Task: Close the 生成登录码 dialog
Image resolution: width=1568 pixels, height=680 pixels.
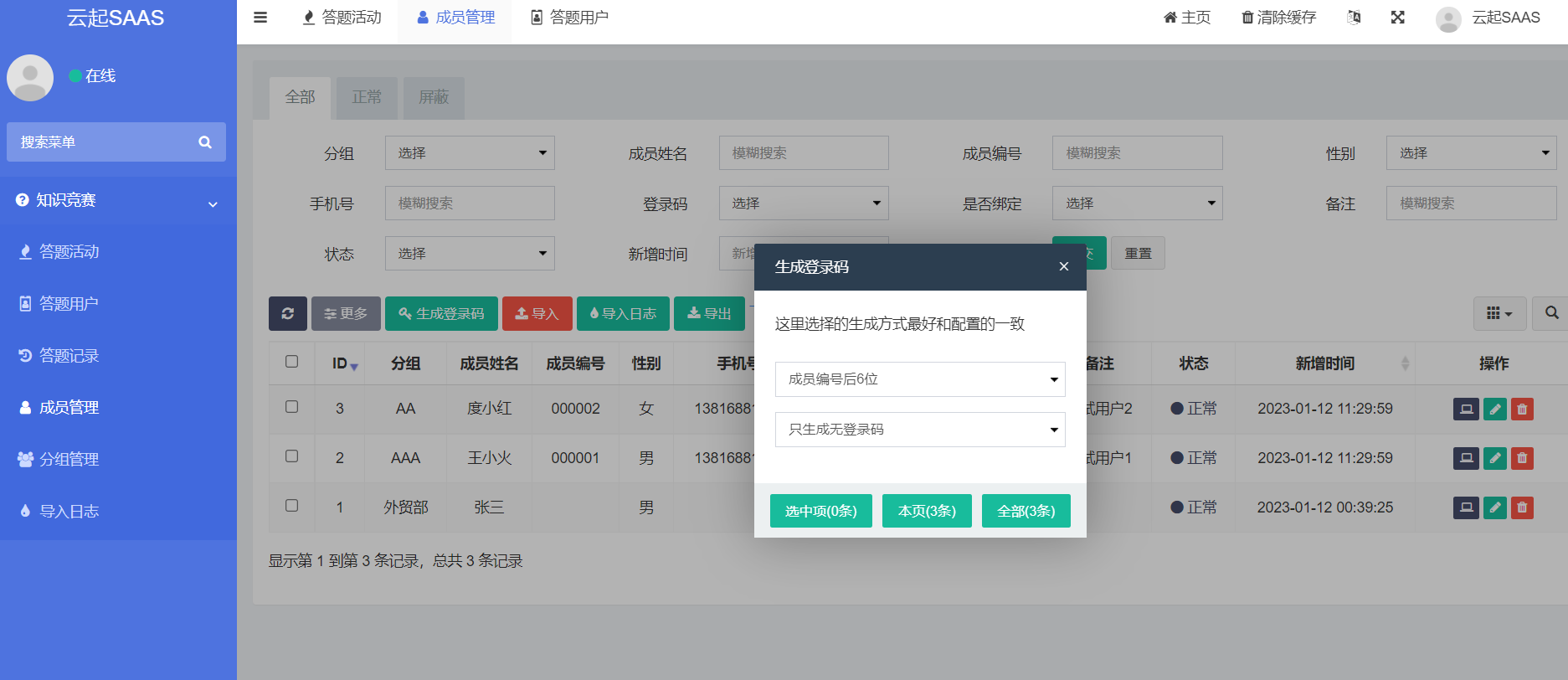Action: [x=1063, y=266]
